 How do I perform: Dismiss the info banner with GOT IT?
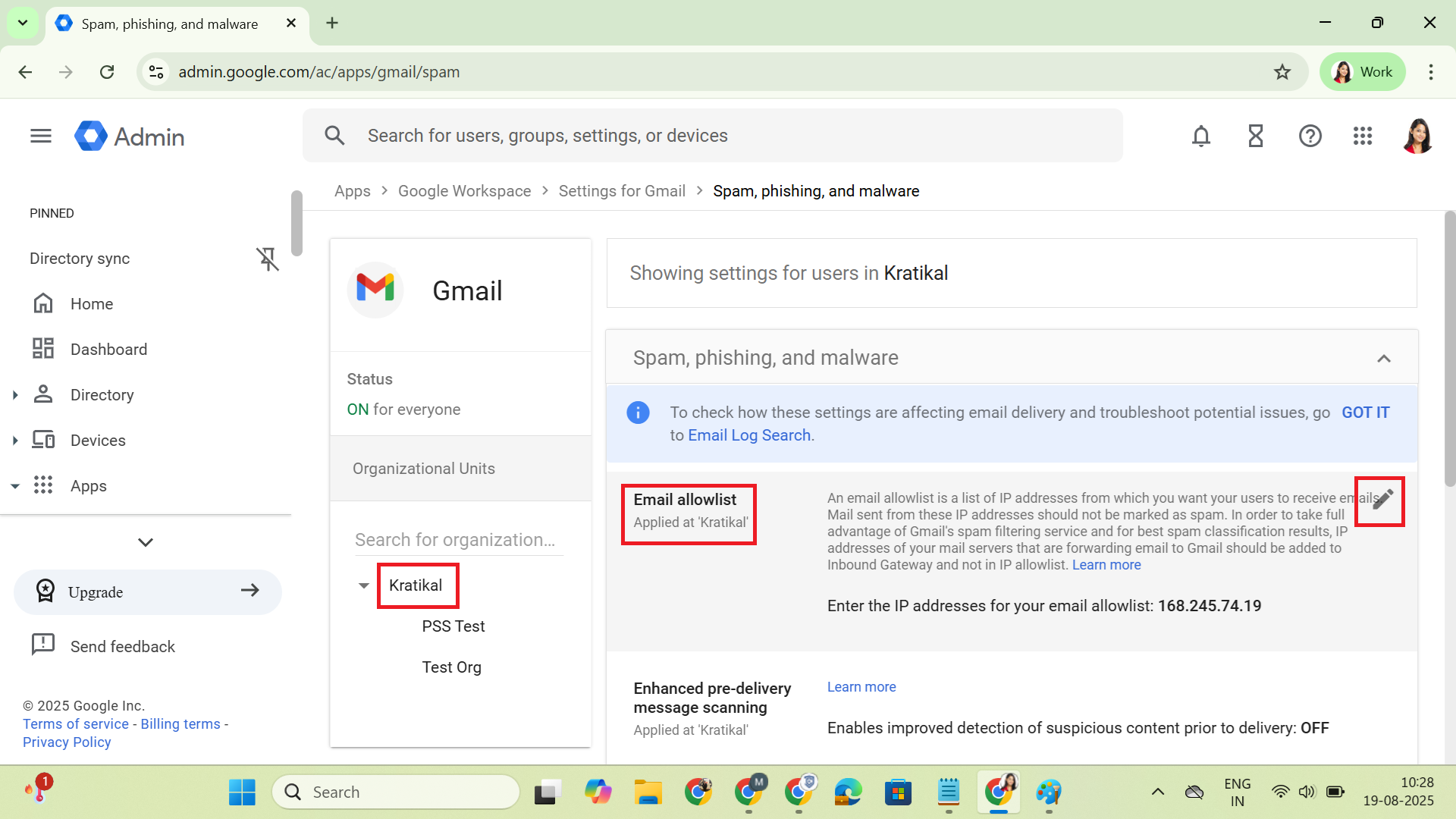1366,413
